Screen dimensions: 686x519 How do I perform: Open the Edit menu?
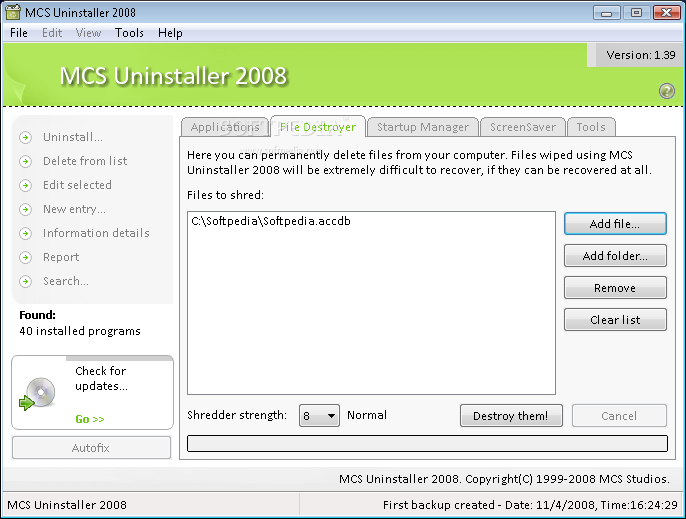coord(52,33)
